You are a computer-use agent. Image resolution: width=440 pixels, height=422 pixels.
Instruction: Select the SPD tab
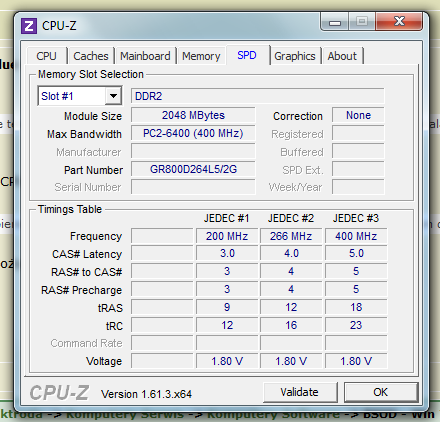coord(247,55)
